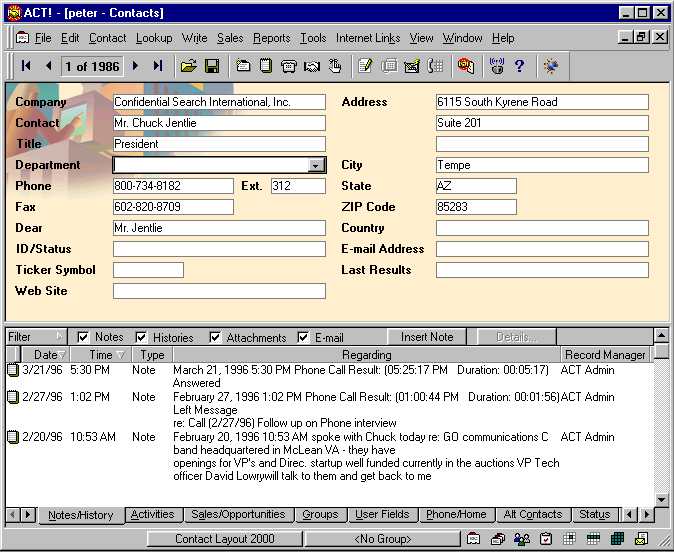Open the Tools menu
The width and height of the screenshot is (674, 552).
pos(313,38)
